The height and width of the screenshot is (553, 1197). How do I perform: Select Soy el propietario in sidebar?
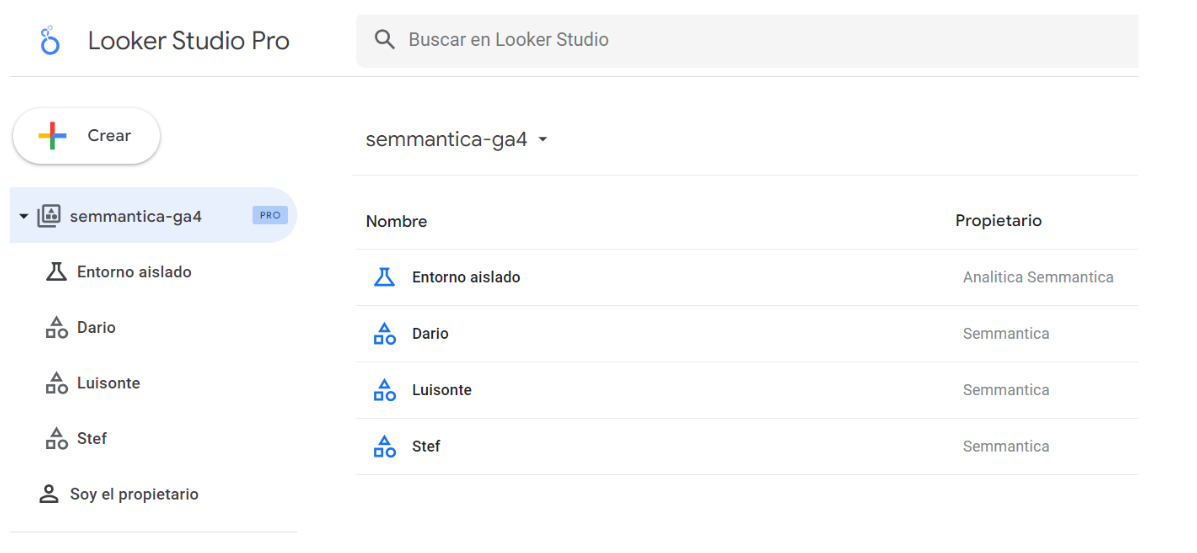[x=134, y=494]
